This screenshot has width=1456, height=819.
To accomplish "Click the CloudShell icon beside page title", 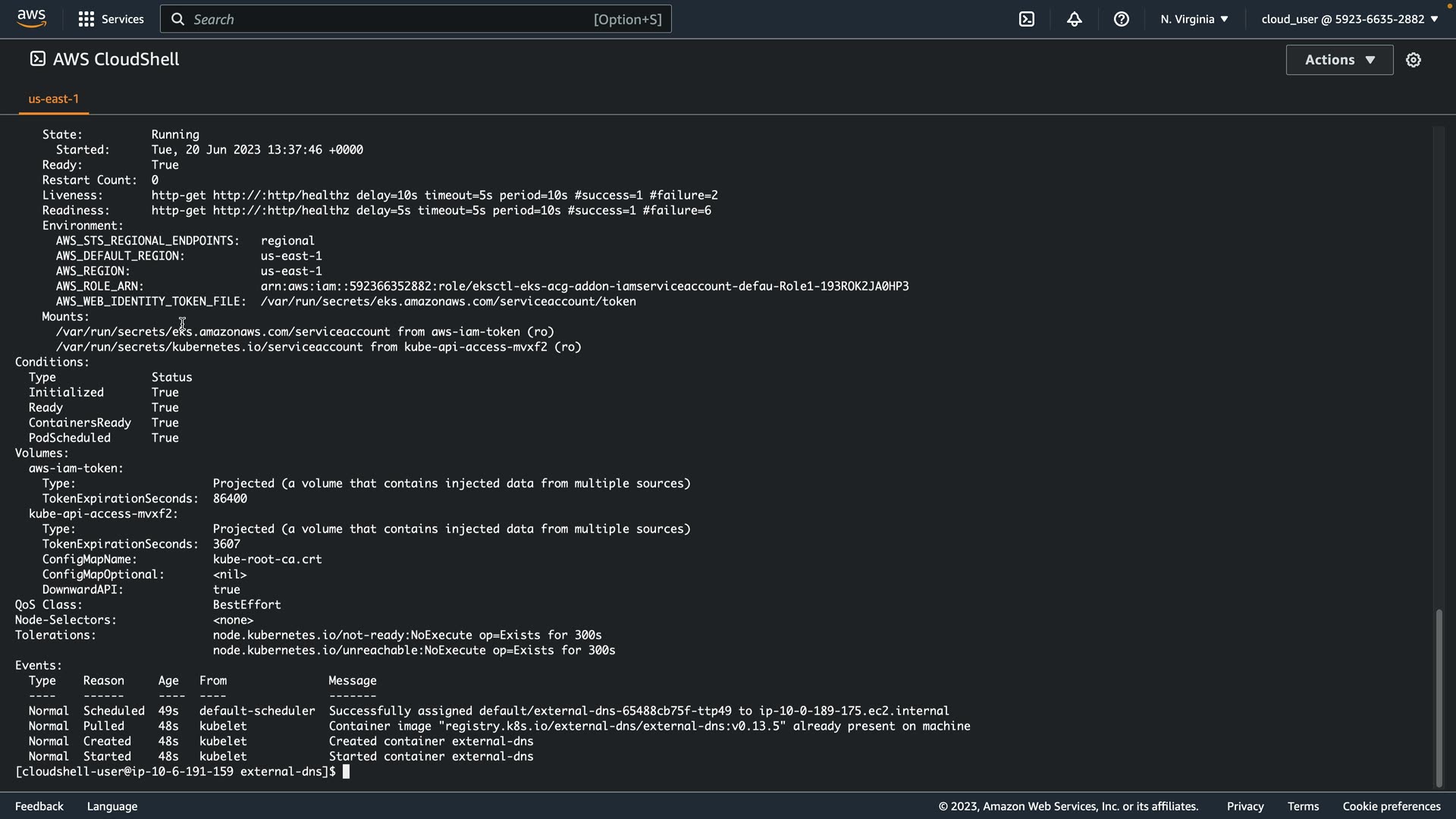I will (37, 59).
